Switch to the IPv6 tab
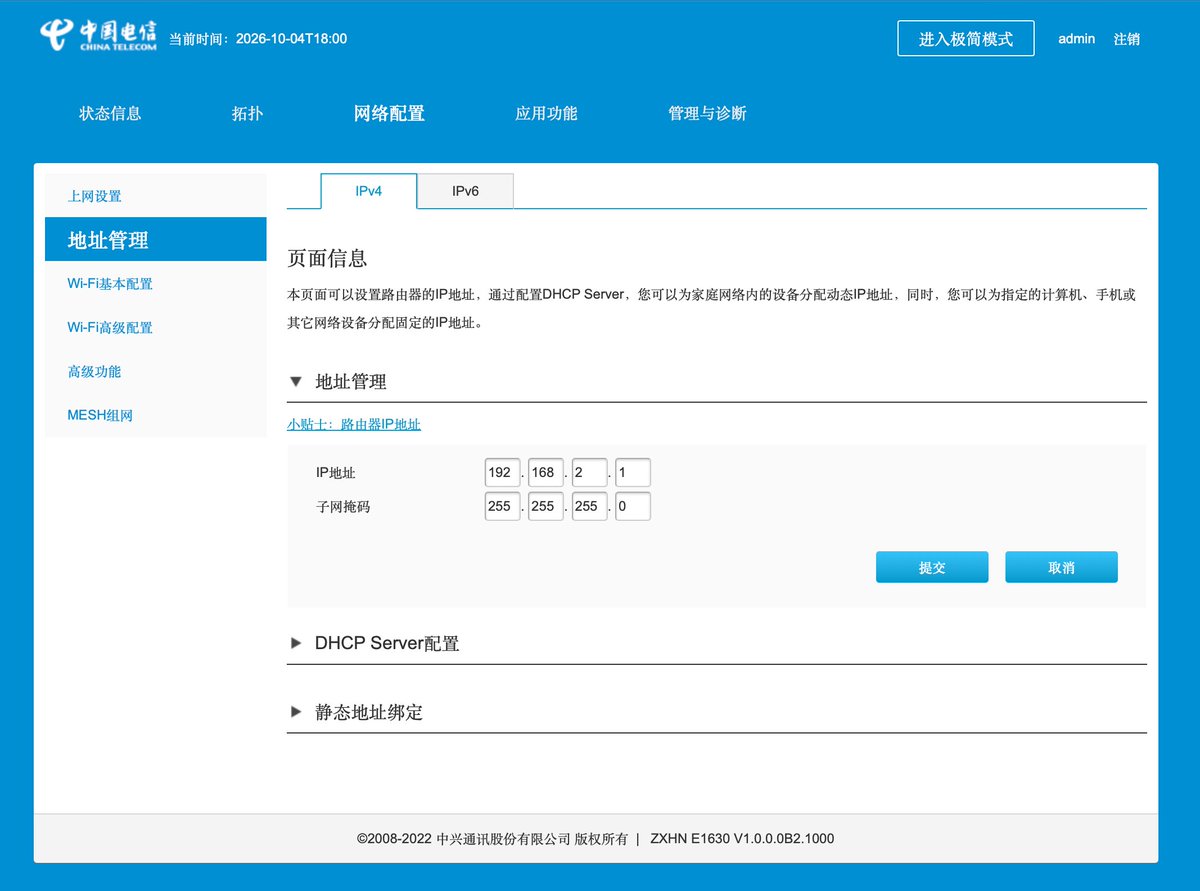 pos(465,191)
